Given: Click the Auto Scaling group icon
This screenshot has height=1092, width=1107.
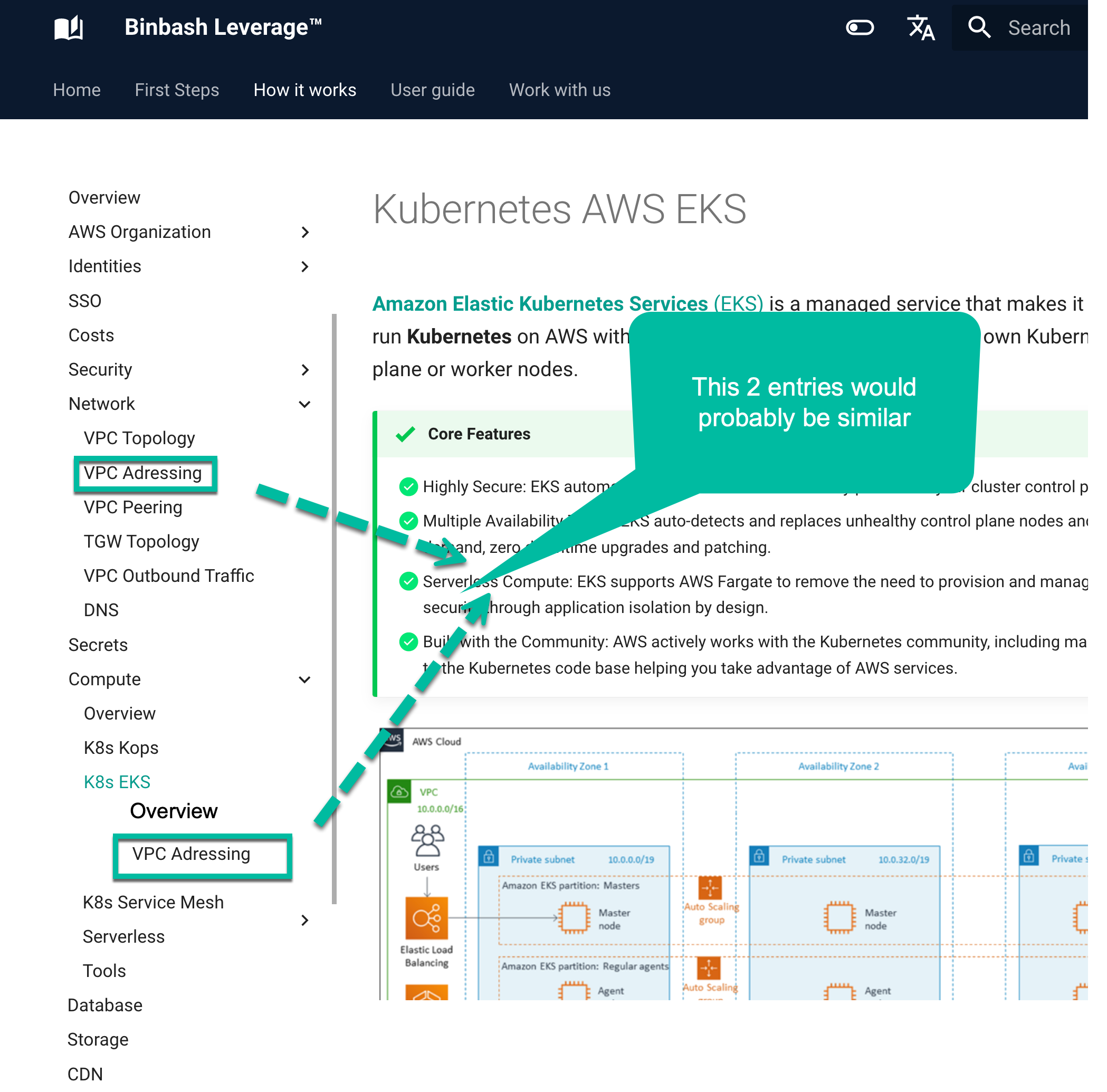Looking at the screenshot, I should pyautogui.click(x=711, y=888).
